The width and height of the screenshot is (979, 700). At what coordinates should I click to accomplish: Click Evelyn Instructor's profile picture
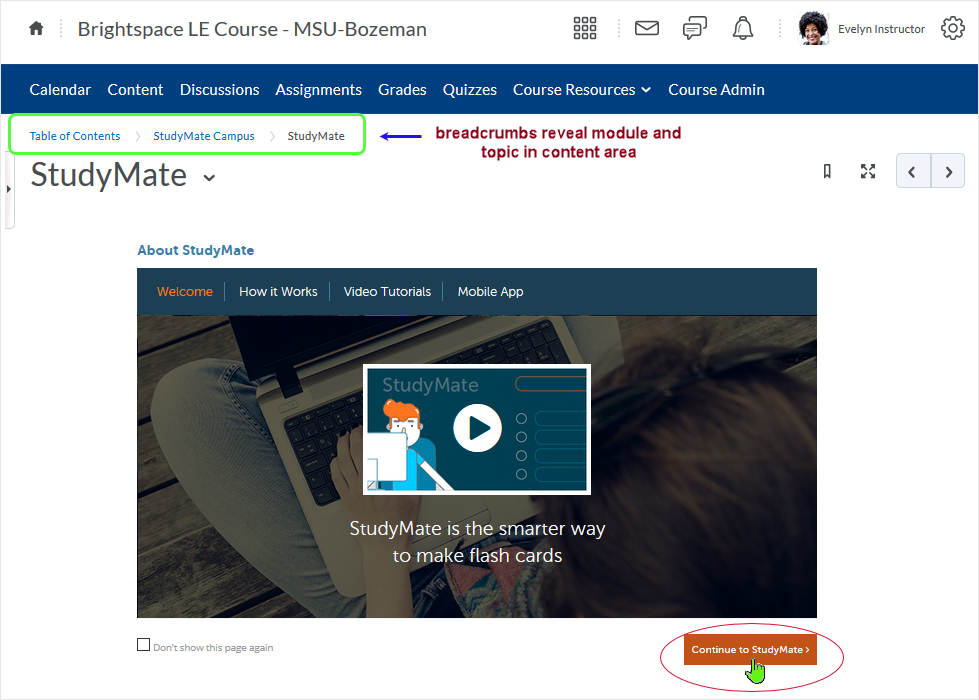(814, 29)
